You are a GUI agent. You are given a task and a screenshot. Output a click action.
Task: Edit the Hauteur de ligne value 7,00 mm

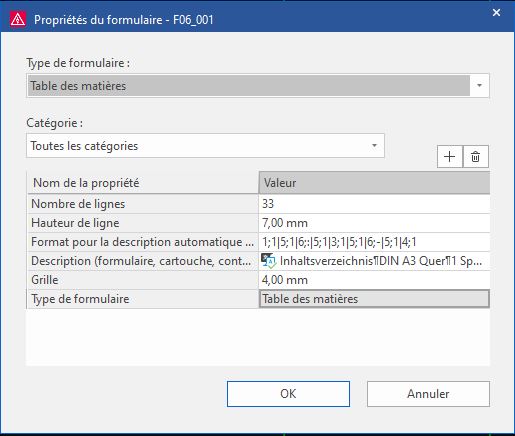(x=374, y=223)
